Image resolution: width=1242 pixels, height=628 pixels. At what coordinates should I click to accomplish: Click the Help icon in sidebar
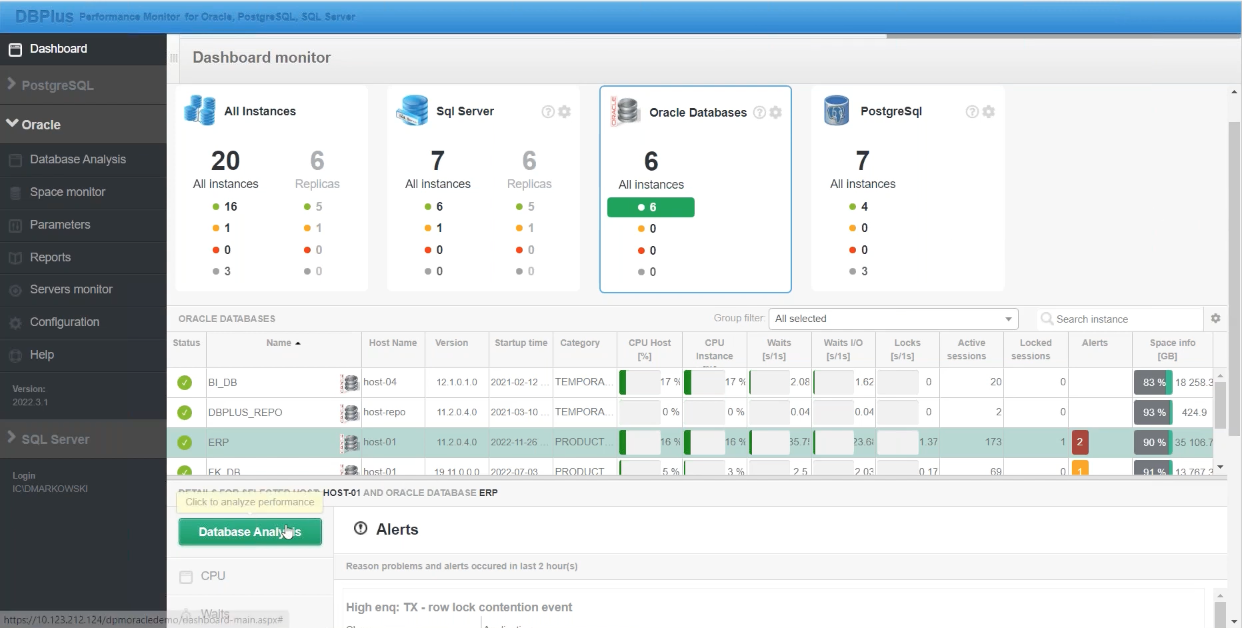pyautogui.click(x=15, y=355)
